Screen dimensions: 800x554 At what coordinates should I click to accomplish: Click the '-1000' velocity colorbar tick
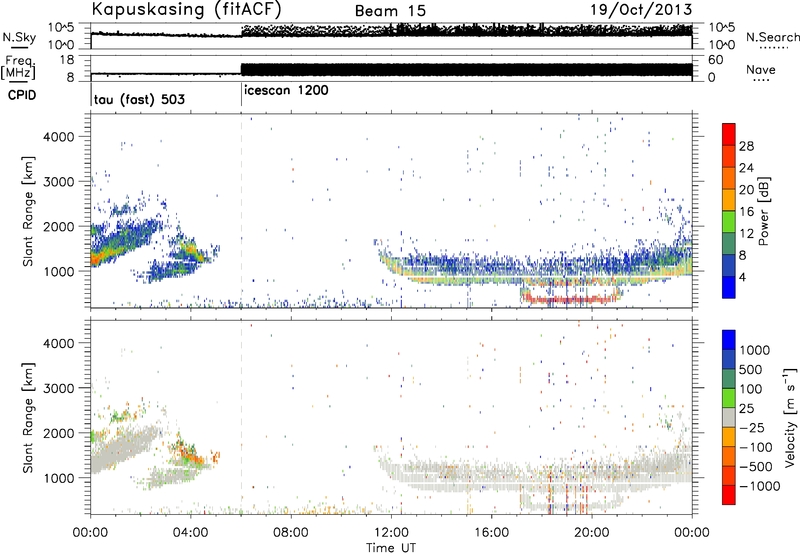tap(759, 486)
